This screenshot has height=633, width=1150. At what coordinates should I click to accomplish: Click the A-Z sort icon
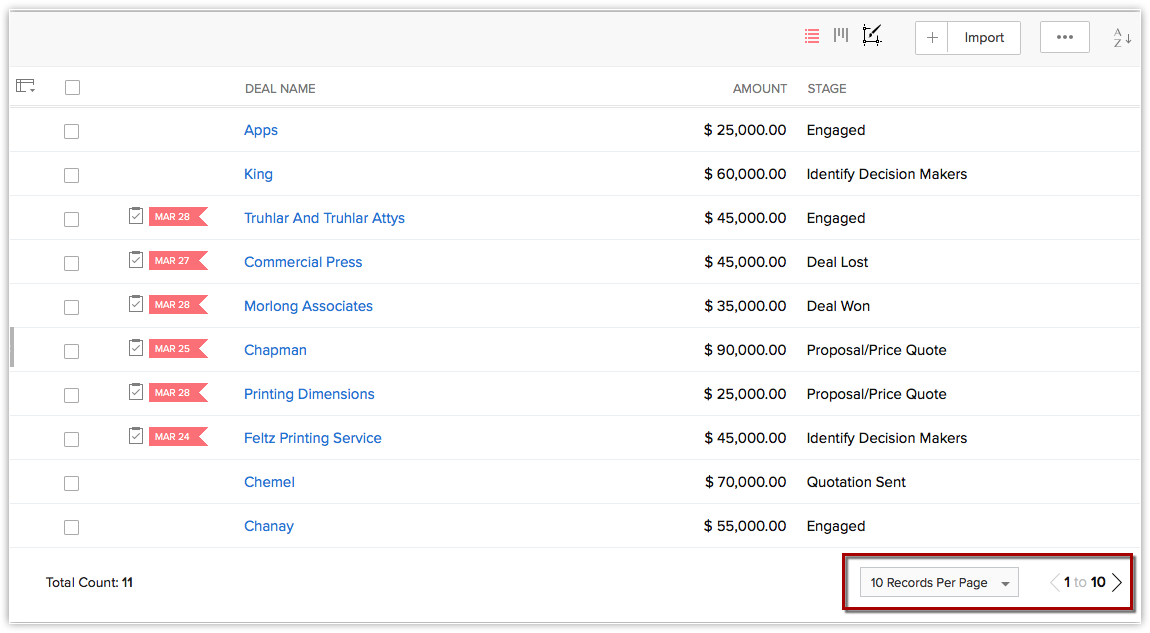(1122, 38)
